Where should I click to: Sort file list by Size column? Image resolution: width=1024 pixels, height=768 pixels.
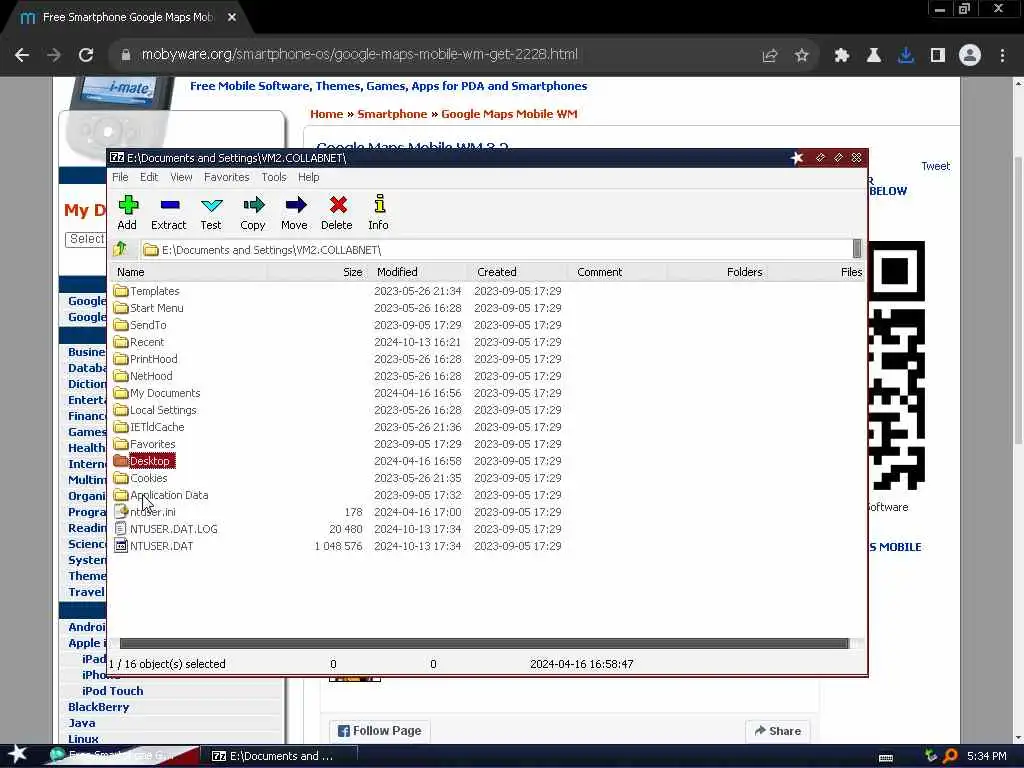tap(316, 272)
